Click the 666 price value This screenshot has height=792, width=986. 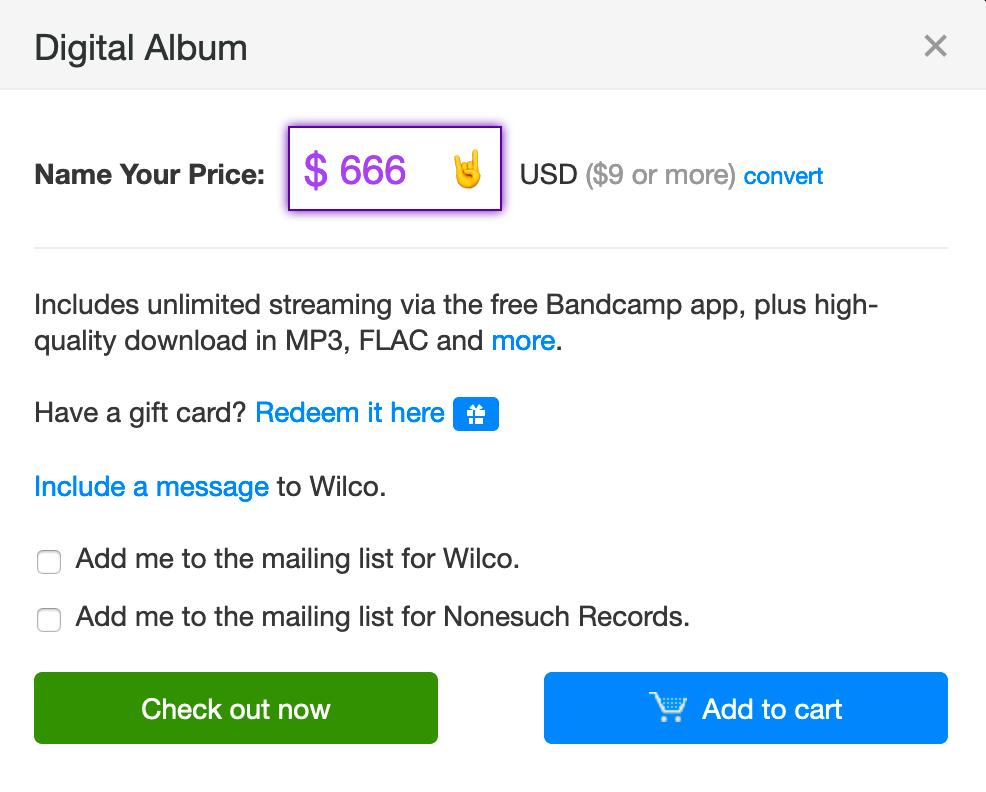pos(373,170)
